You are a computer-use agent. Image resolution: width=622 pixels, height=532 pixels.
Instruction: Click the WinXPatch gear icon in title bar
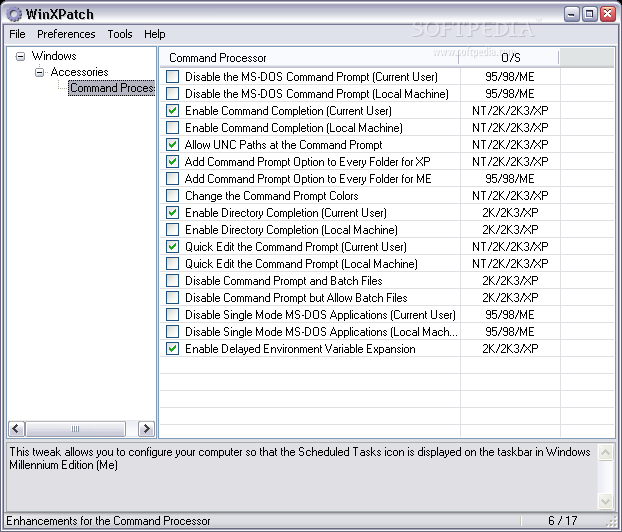click(14, 14)
